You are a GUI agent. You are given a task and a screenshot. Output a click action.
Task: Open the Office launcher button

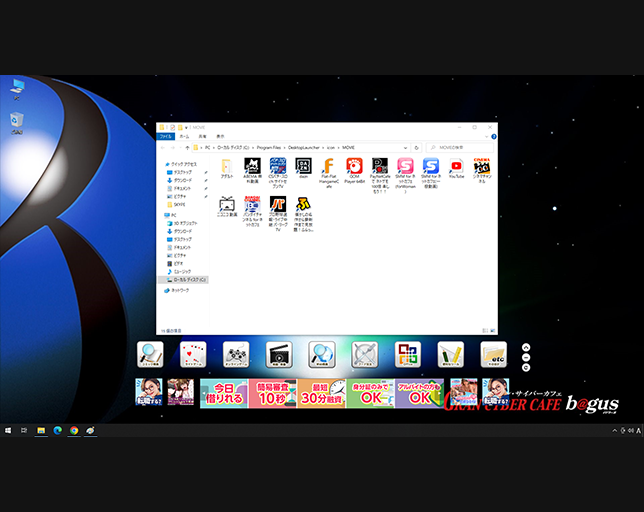[407, 354]
